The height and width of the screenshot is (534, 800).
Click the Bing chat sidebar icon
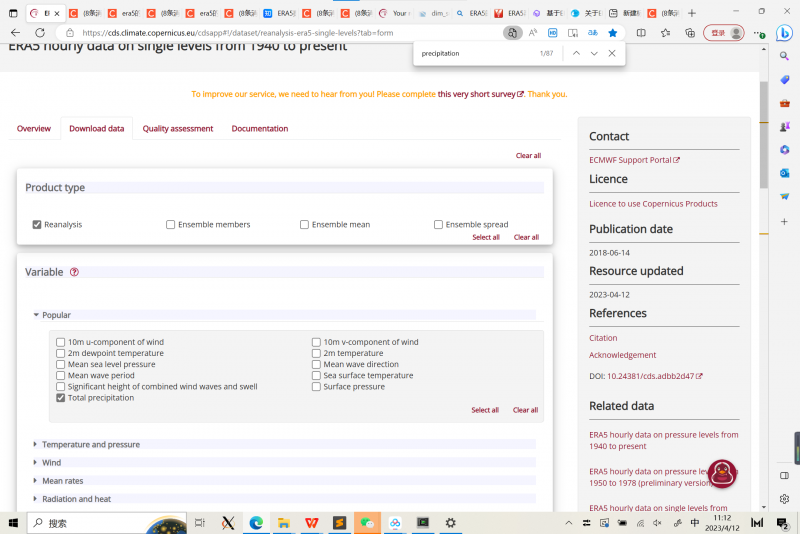pyautogui.click(x=785, y=32)
